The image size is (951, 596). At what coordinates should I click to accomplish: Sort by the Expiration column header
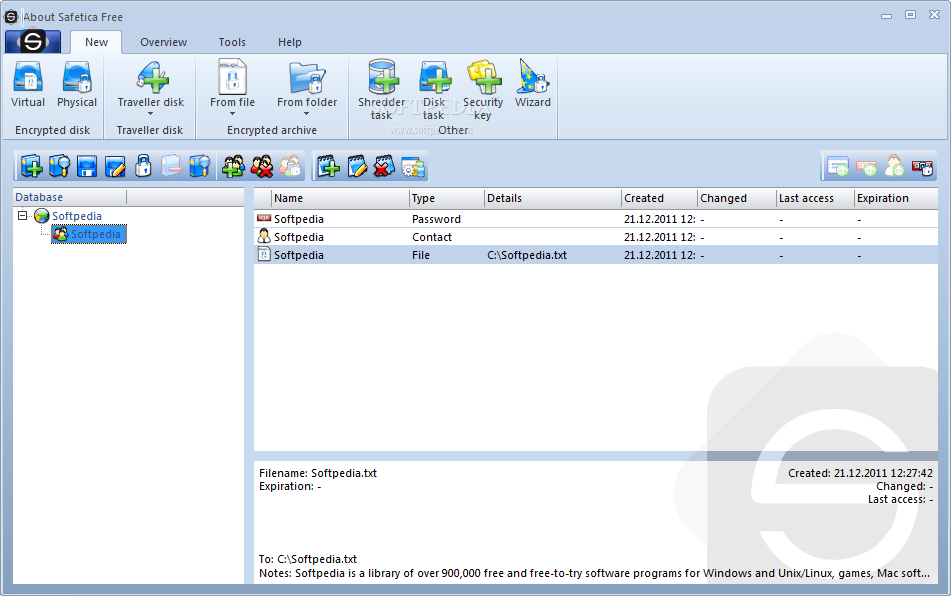[896, 198]
